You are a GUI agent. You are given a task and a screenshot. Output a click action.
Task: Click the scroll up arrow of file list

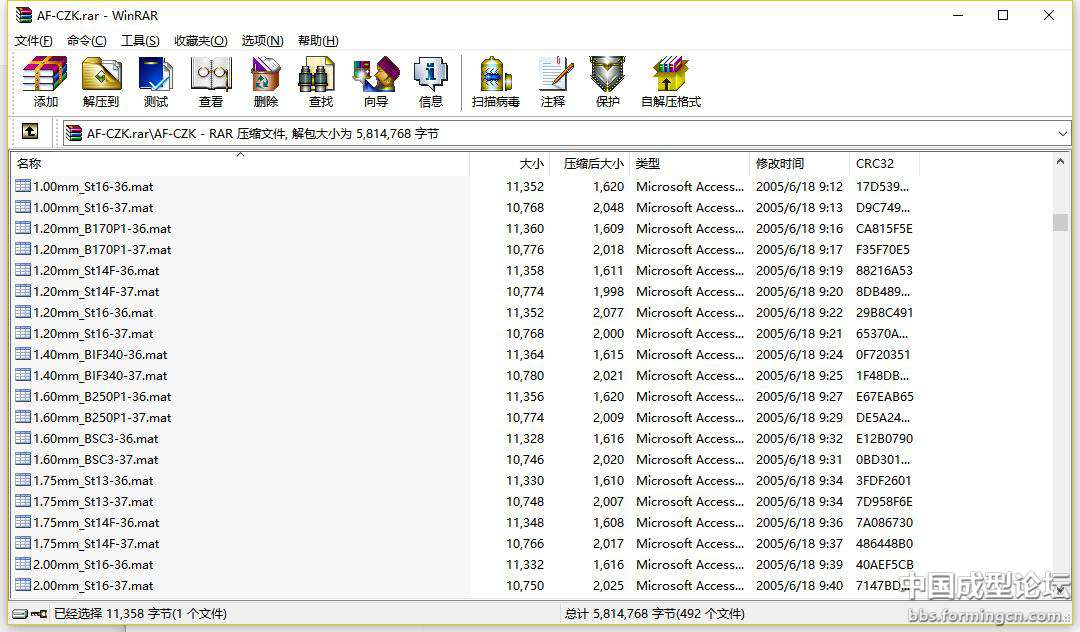pos(1060,162)
